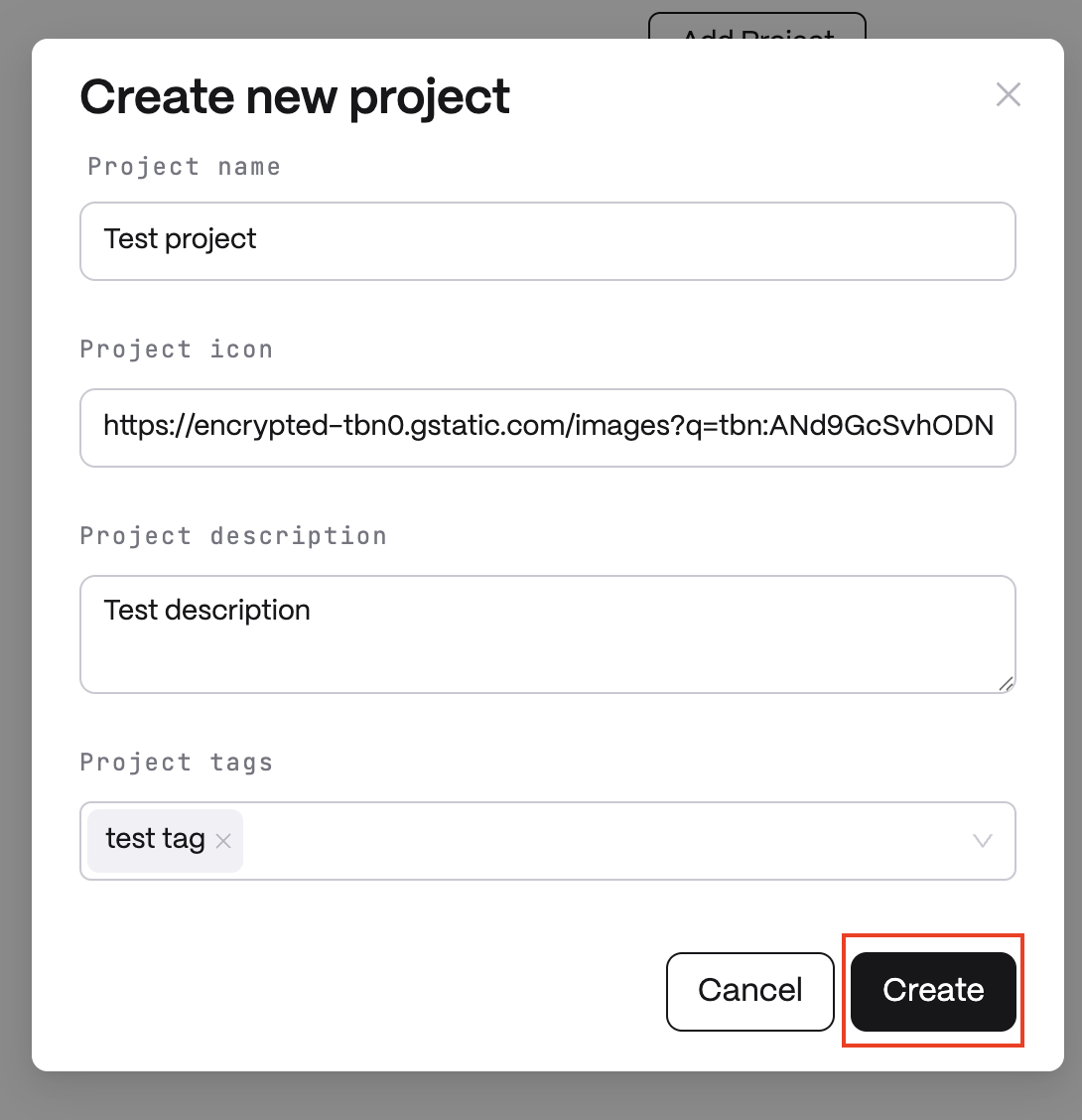
Task: Open the Project tags combo box
Action: point(596,841)
